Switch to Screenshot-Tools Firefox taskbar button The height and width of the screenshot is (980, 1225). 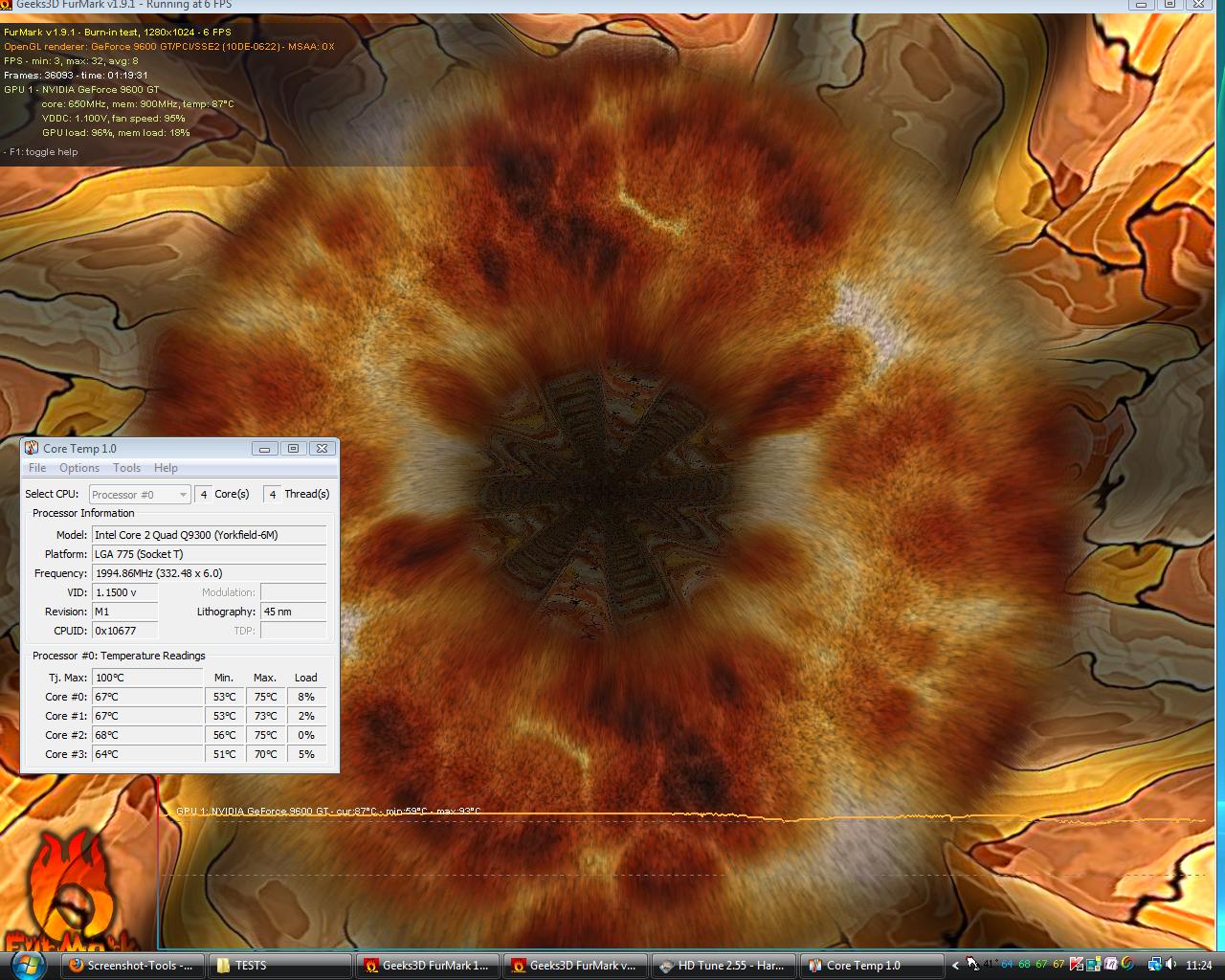point(134,966)
